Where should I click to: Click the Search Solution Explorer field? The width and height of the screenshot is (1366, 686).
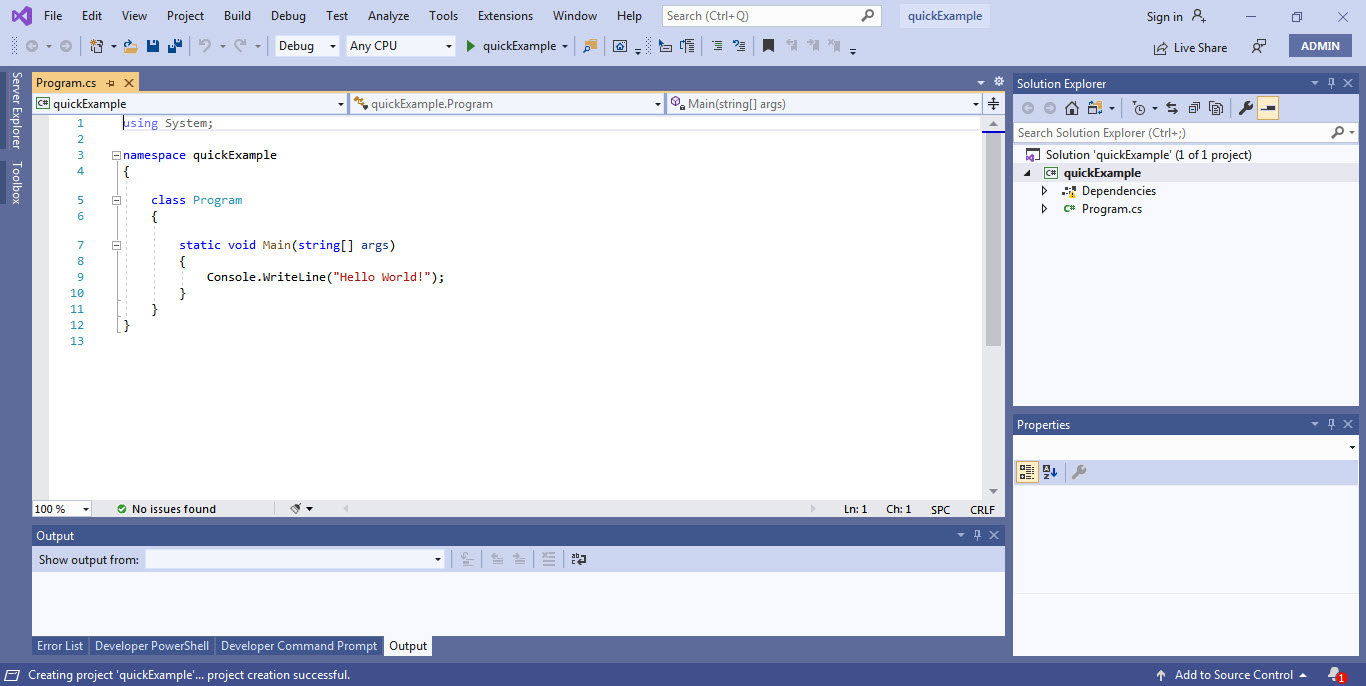[1185, 133]
